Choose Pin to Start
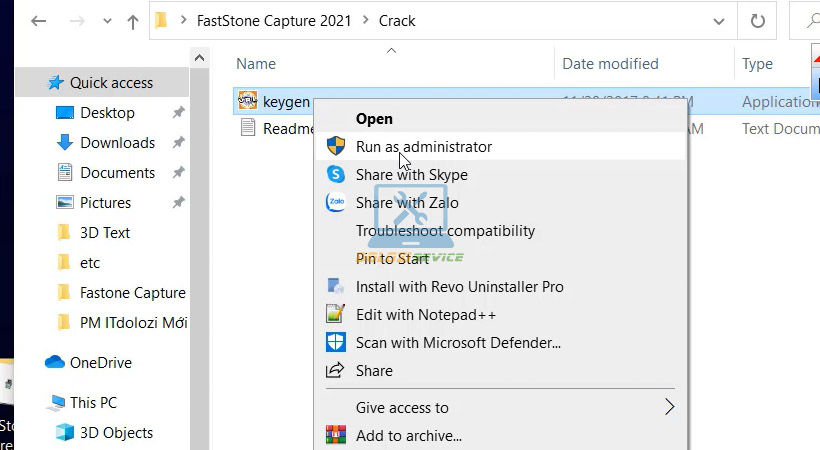Screen dimensions: 820x450 392,259
